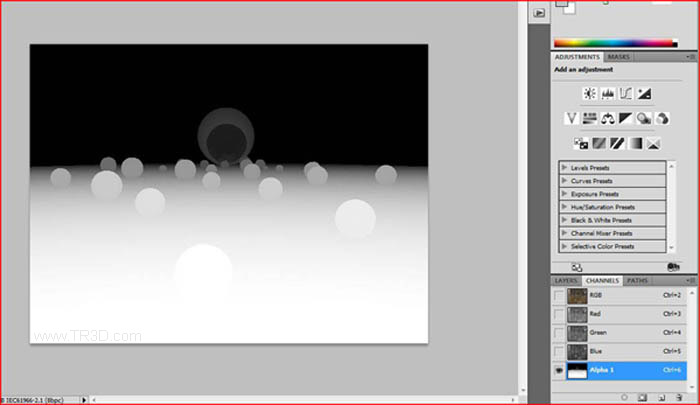Add a Posterize adjustment
The image size is (700, 405).
[x=599, y=144]
